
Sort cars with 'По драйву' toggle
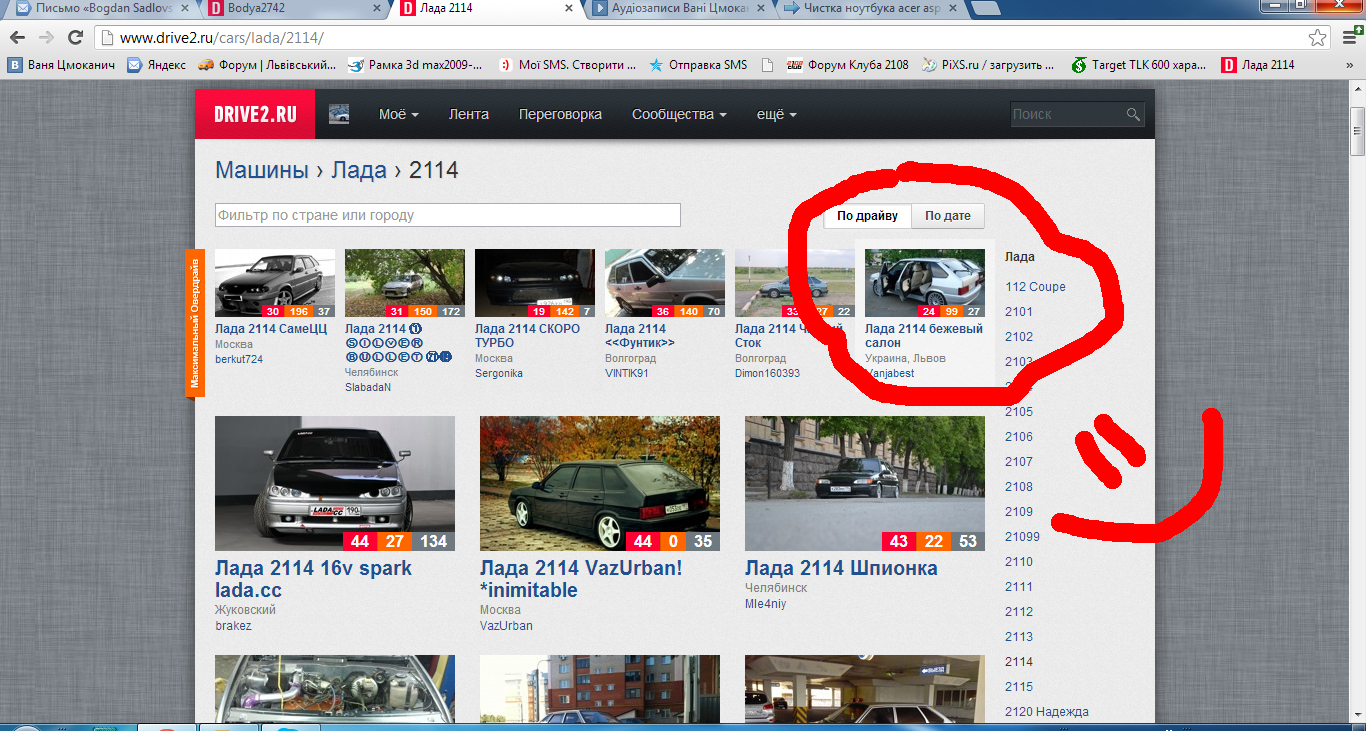(867, 216)
